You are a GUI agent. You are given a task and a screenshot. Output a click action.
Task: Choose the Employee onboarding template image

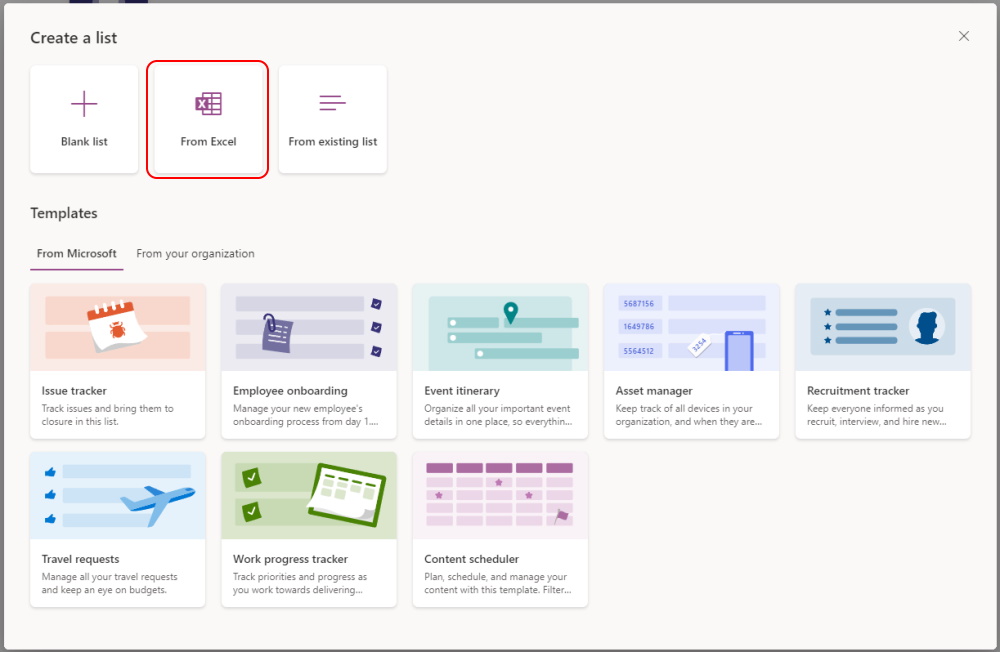coord(309,327)
